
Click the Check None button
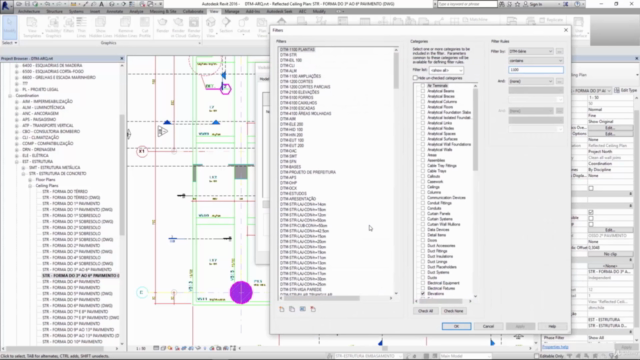coord(453,311)
